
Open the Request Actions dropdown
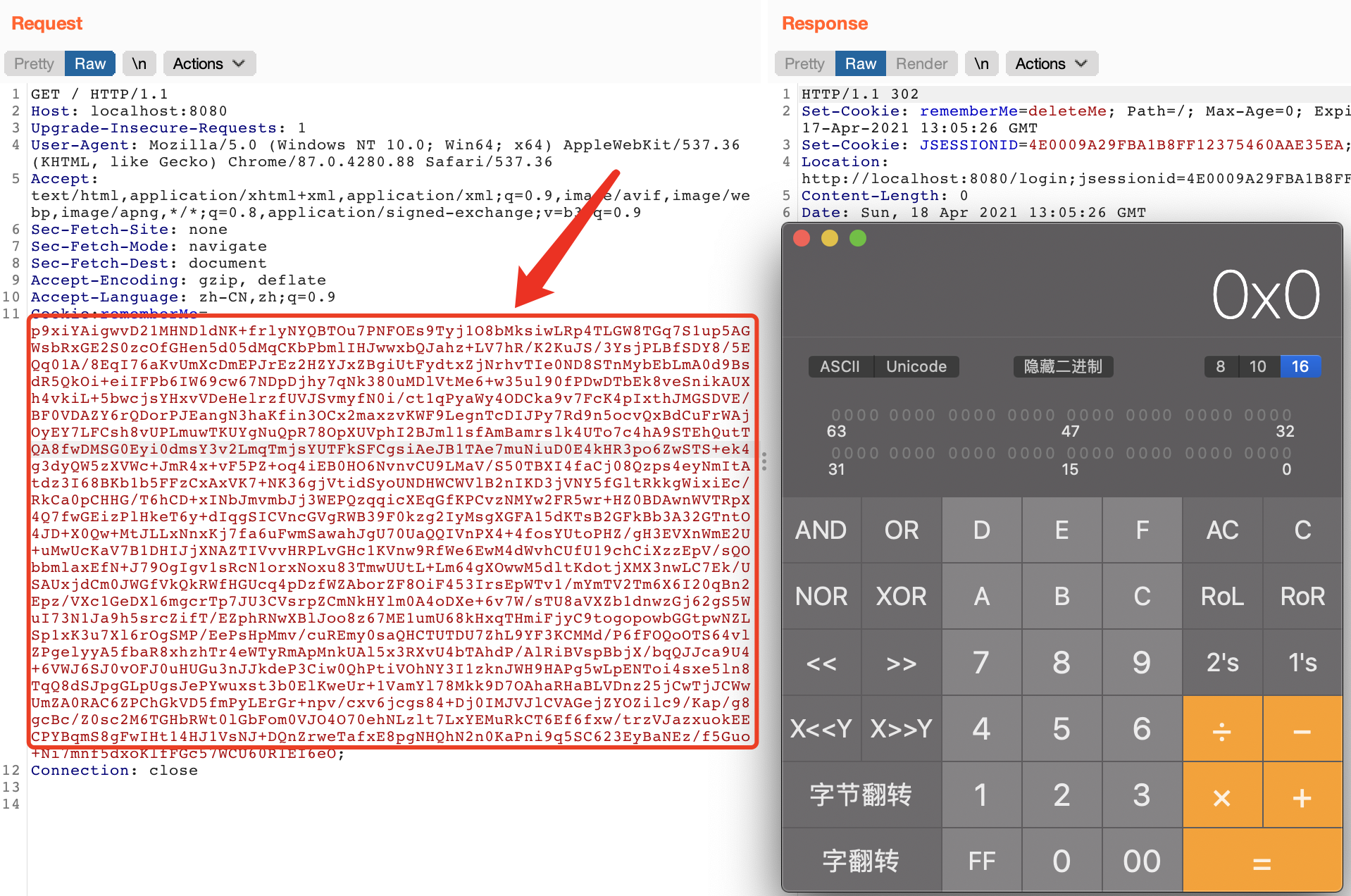(x=209, y=63)
